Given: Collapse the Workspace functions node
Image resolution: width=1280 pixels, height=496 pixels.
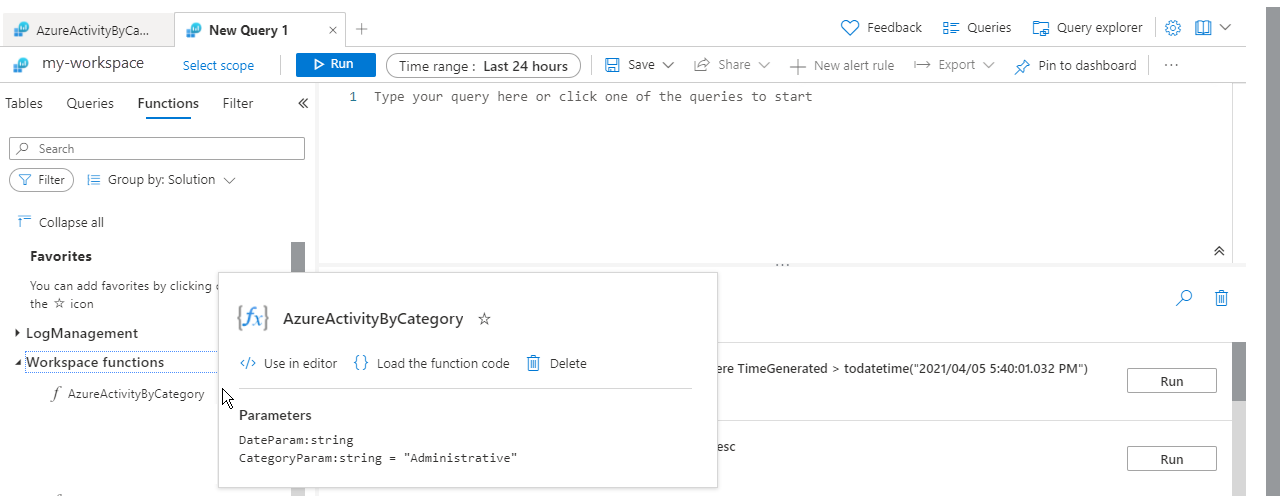Looking at the screenshot, I should pos(18,363).
